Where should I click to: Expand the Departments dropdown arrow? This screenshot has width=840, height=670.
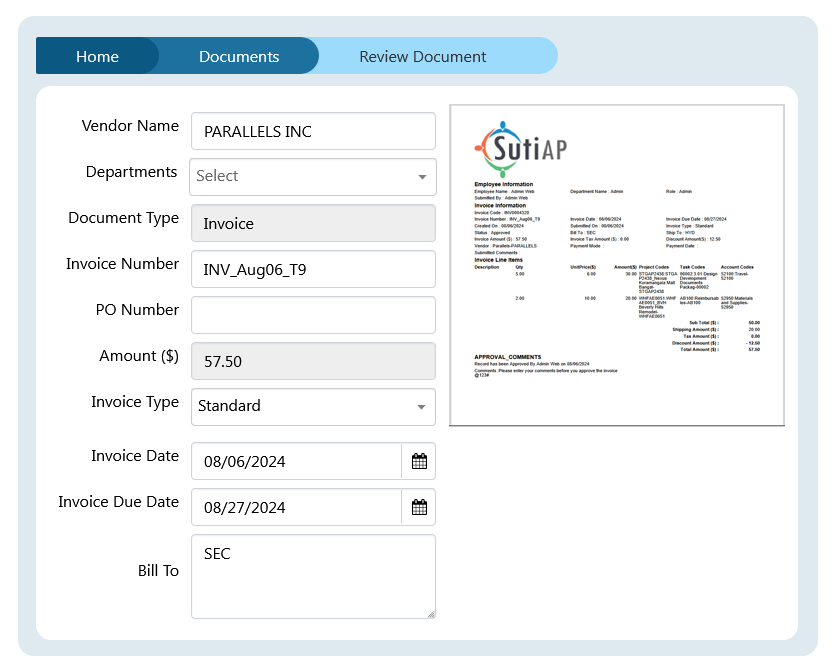tap(422, 177)
